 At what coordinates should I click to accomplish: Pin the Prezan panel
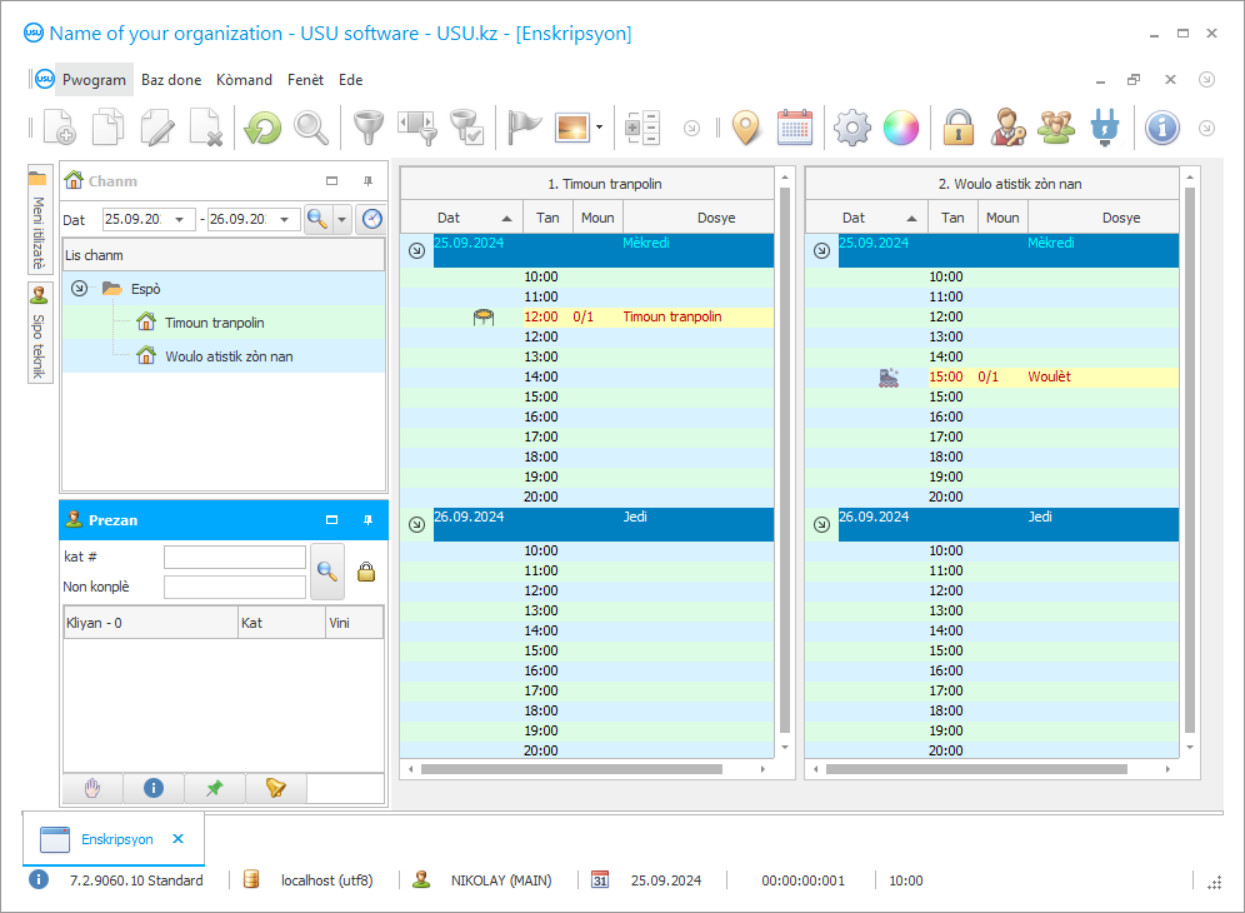click(x=368, y=520)
